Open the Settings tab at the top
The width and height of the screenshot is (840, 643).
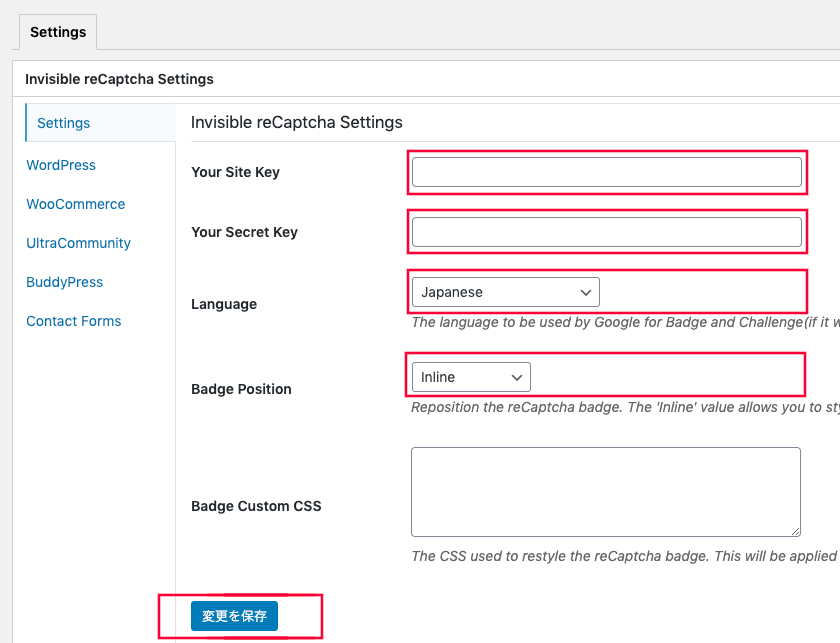(x=58, y=32)
